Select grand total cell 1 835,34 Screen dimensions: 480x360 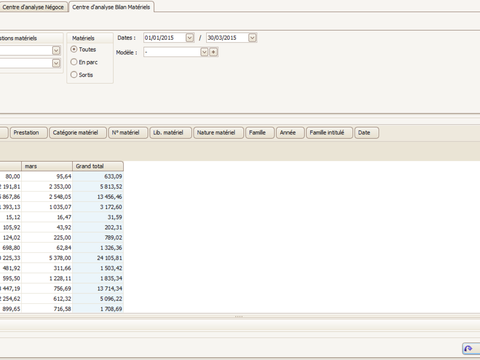click(98, 278)
